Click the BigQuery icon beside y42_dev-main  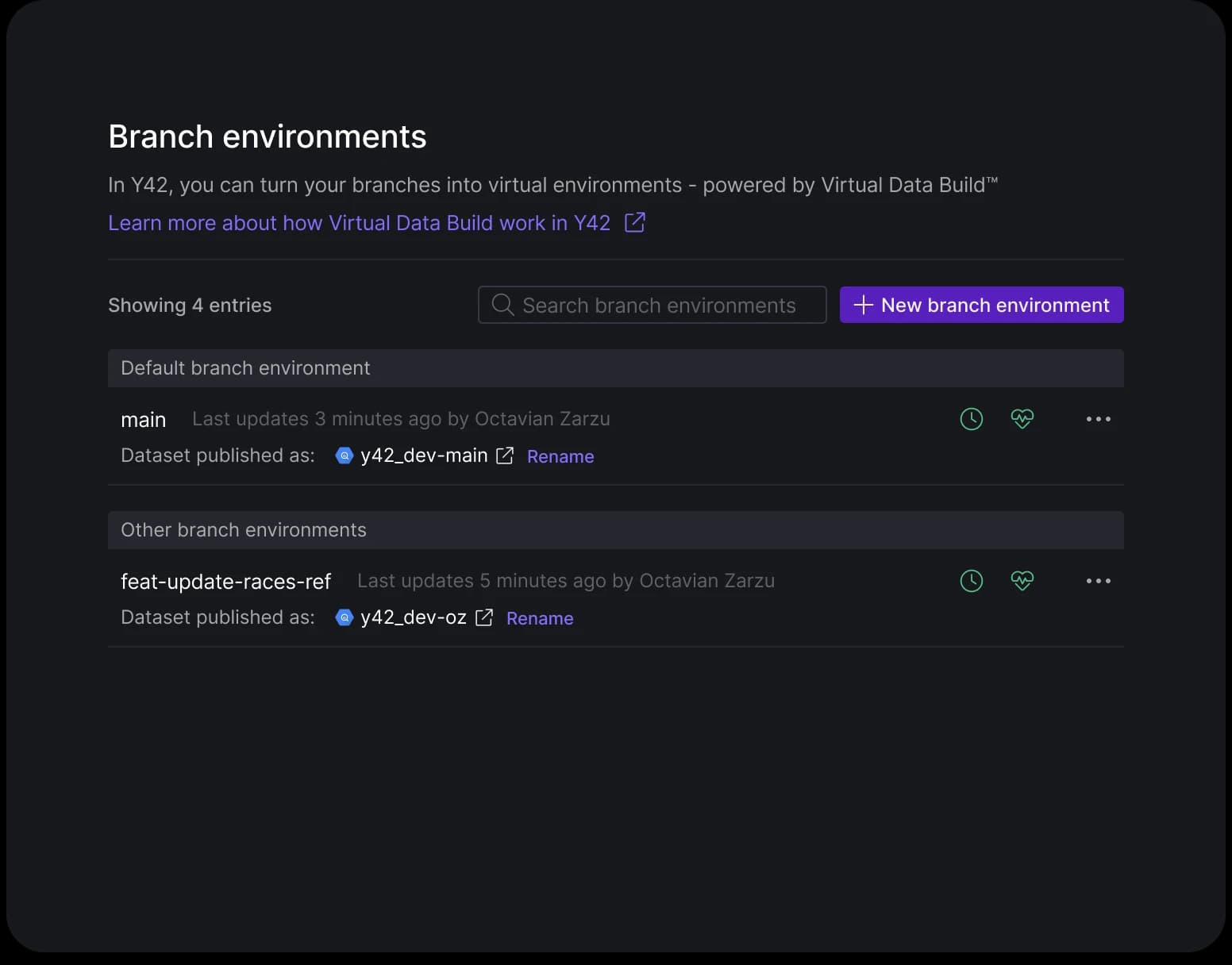pos(344,456)
